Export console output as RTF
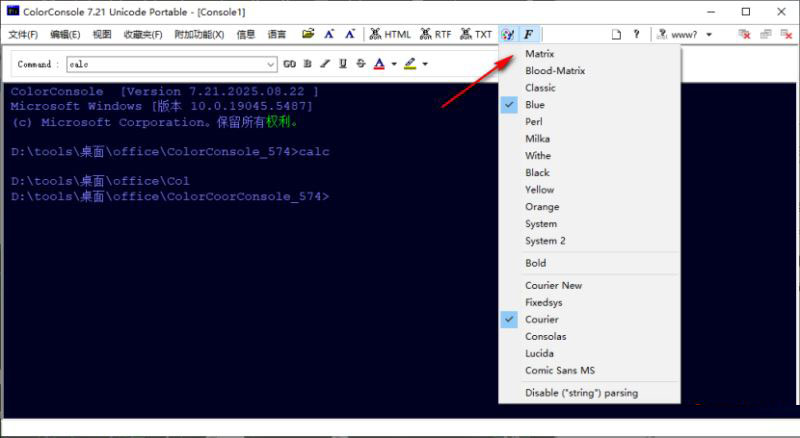800x438 pixels. (436, 34)
